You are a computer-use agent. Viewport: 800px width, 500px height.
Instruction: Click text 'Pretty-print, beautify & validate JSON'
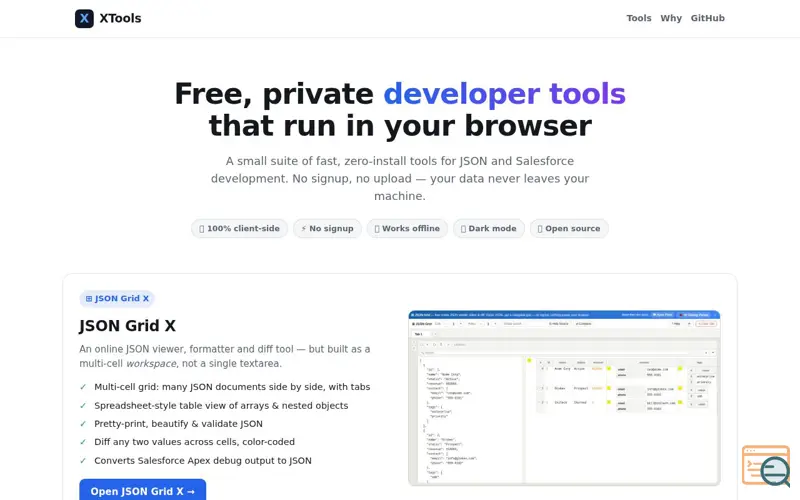pos(179,424)
